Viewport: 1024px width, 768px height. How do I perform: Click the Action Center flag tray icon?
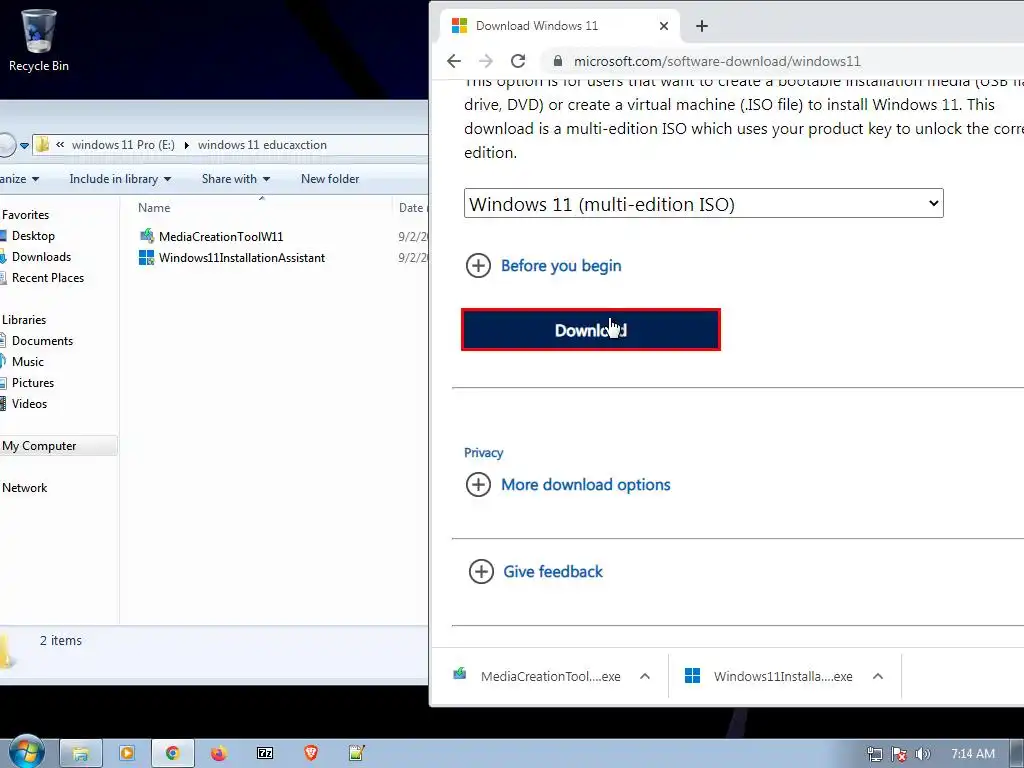coord(899,754)
